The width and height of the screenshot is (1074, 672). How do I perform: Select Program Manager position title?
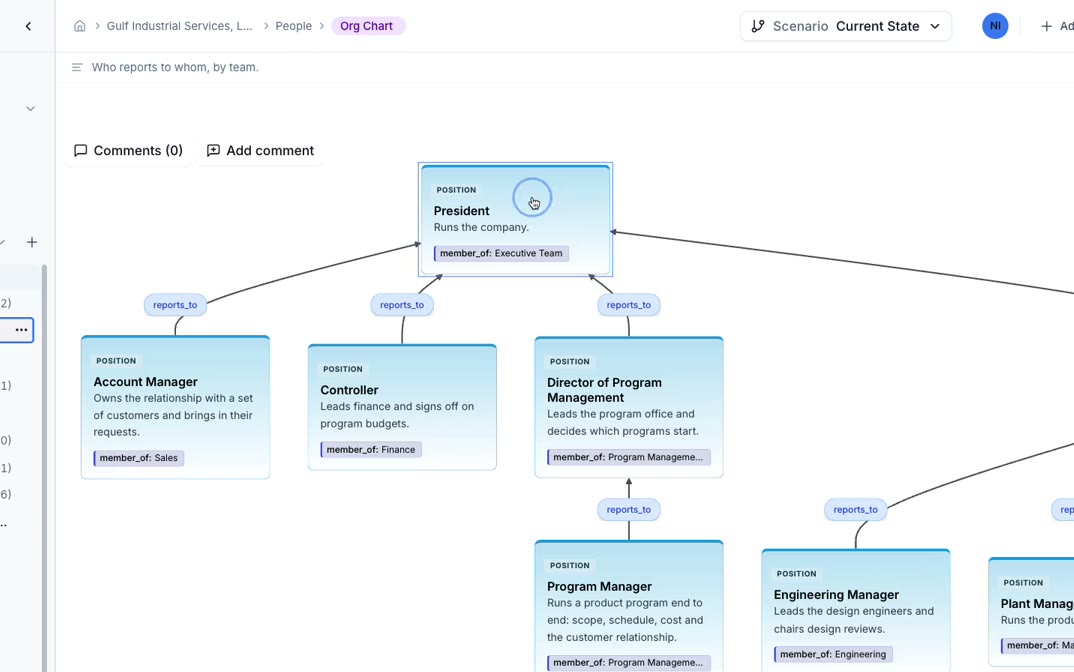[599, 586]
